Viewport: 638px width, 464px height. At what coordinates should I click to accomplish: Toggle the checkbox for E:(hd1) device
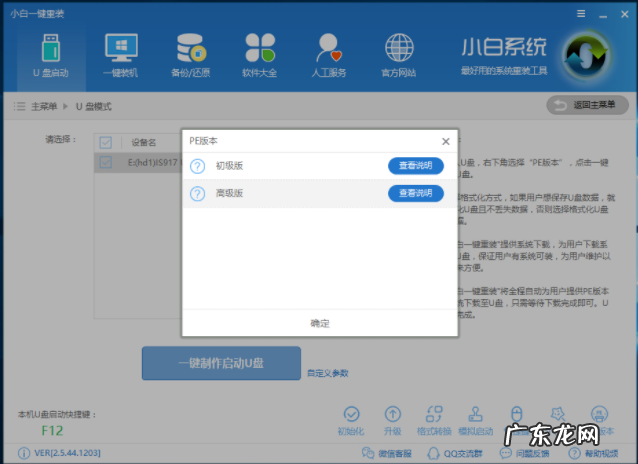[x=106, y=162]
